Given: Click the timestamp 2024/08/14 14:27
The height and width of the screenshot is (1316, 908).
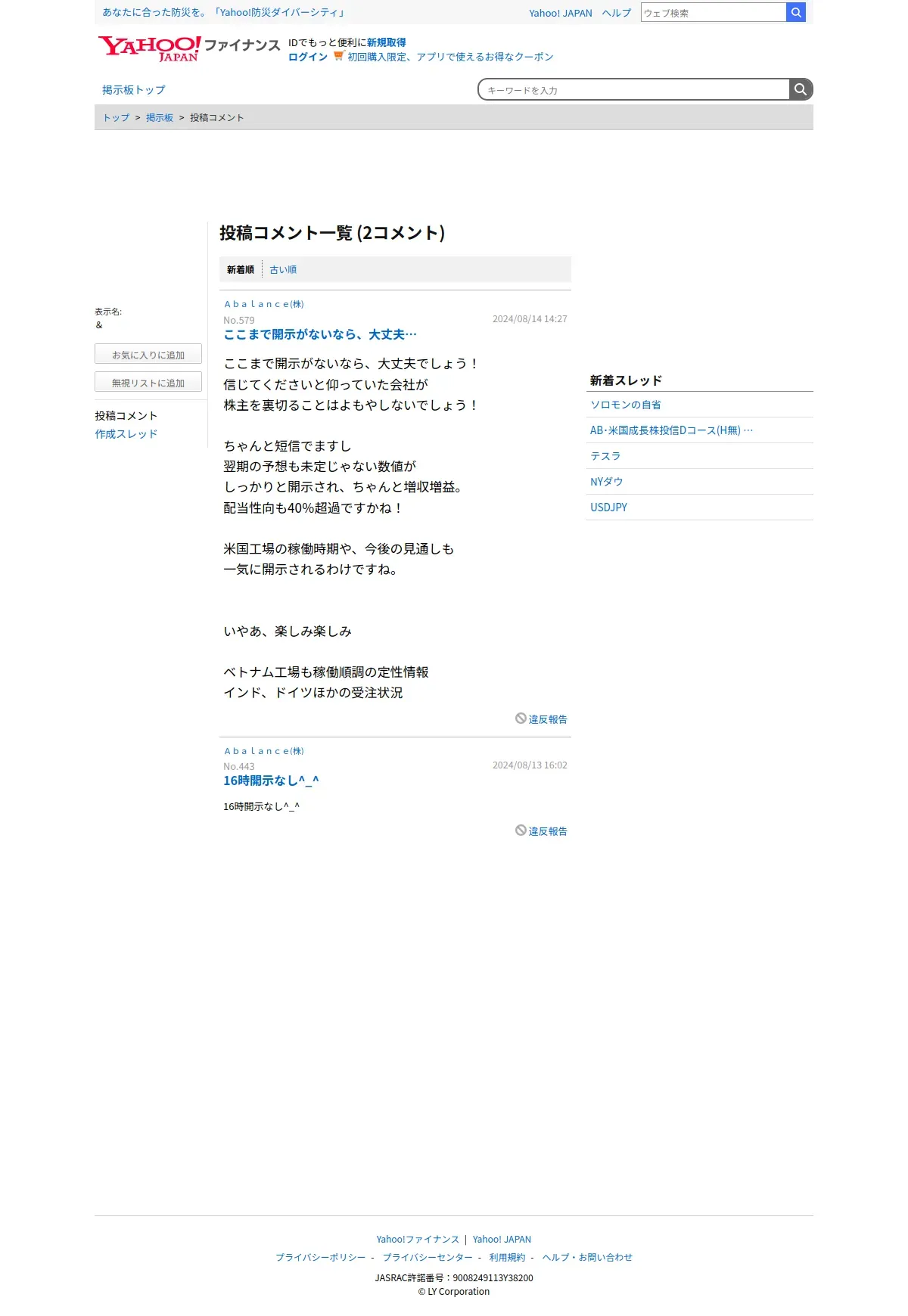Looking at the screenshot, I should [530, 319].
